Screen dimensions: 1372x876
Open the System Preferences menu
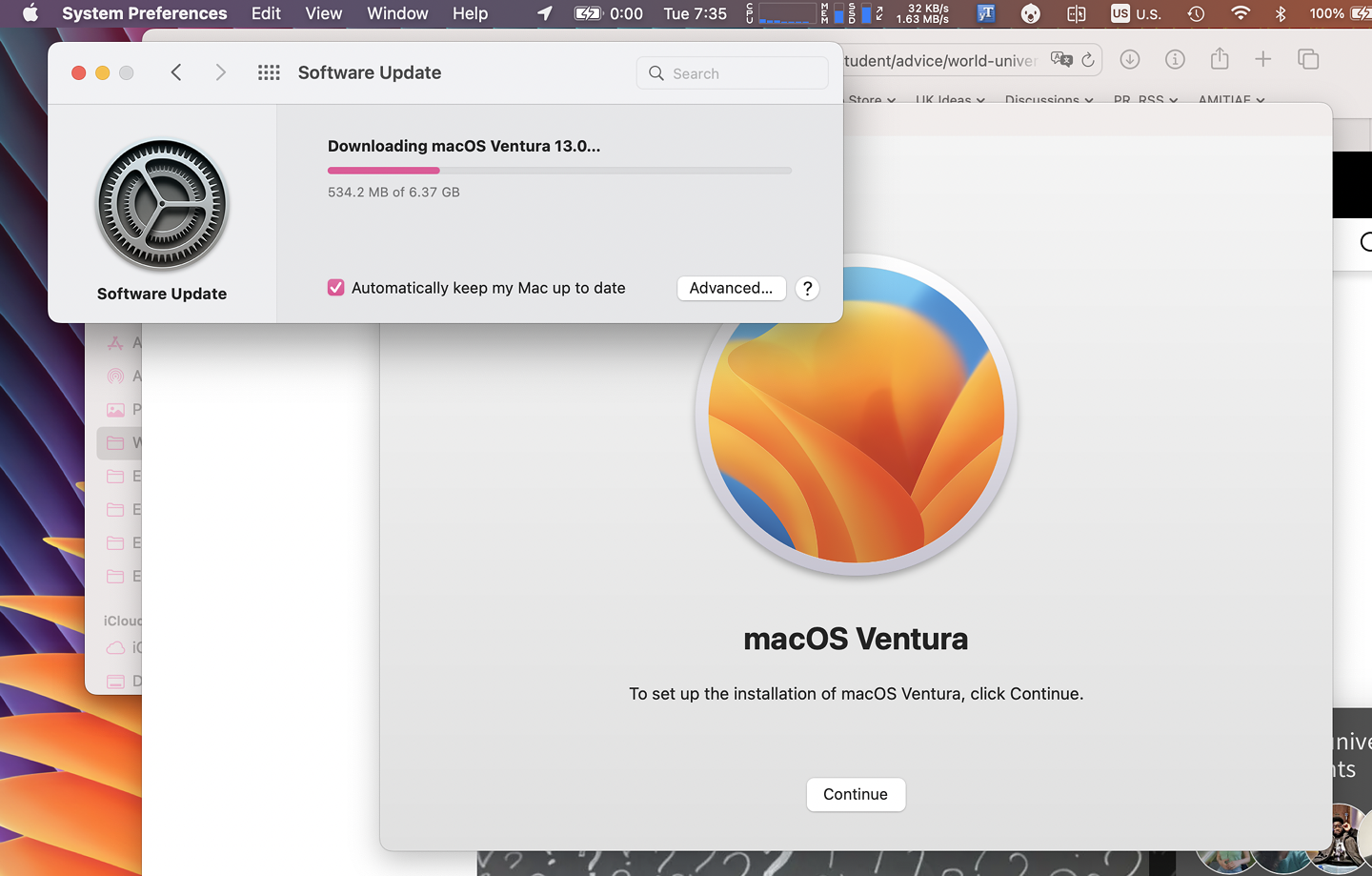tap(144, 13)
